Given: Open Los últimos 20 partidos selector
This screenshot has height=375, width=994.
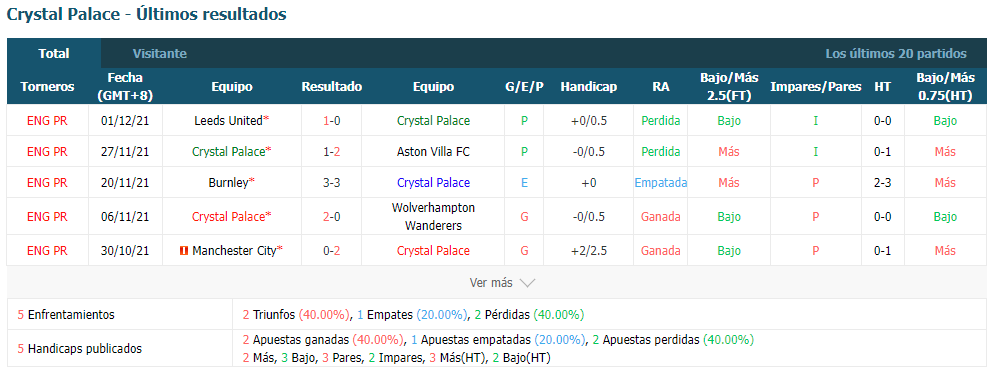Looking at the screenshot, I should (896, 54).
